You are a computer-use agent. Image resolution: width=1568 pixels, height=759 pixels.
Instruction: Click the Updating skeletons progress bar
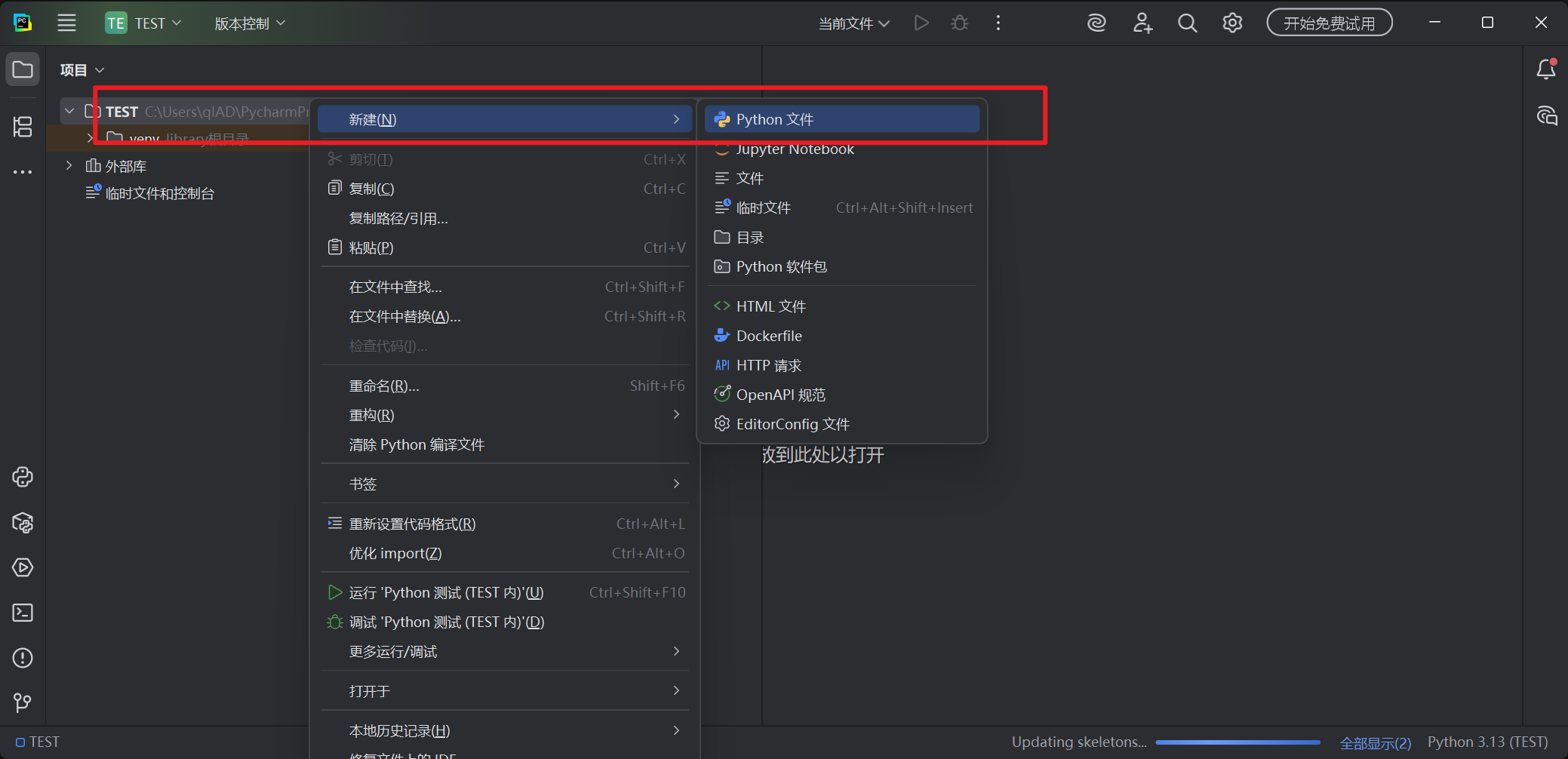(1237, 742)
